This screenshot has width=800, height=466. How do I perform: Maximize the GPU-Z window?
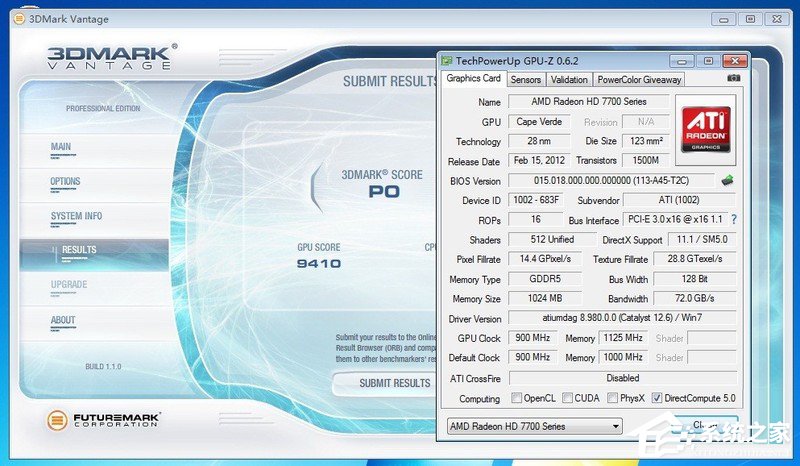708,61
